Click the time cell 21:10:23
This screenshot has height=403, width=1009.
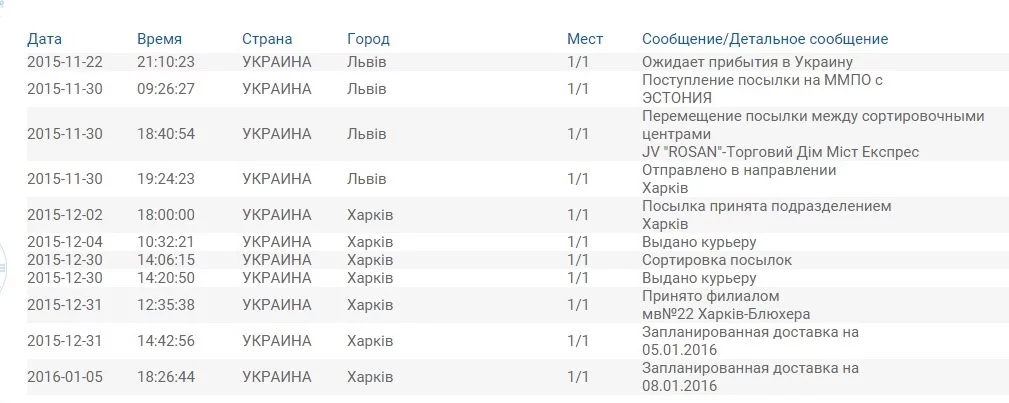(166, 62)
